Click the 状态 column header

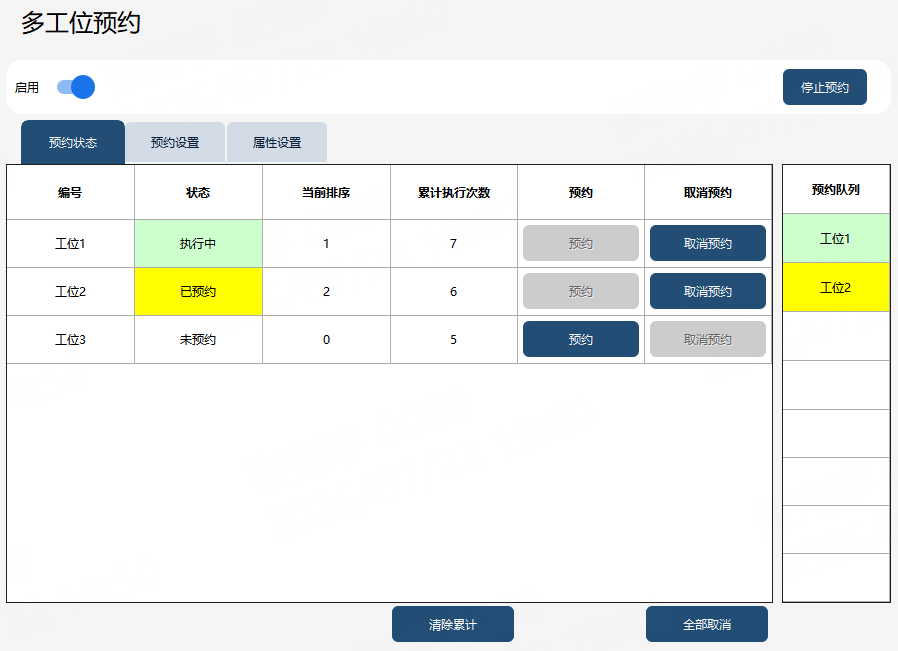198,192
